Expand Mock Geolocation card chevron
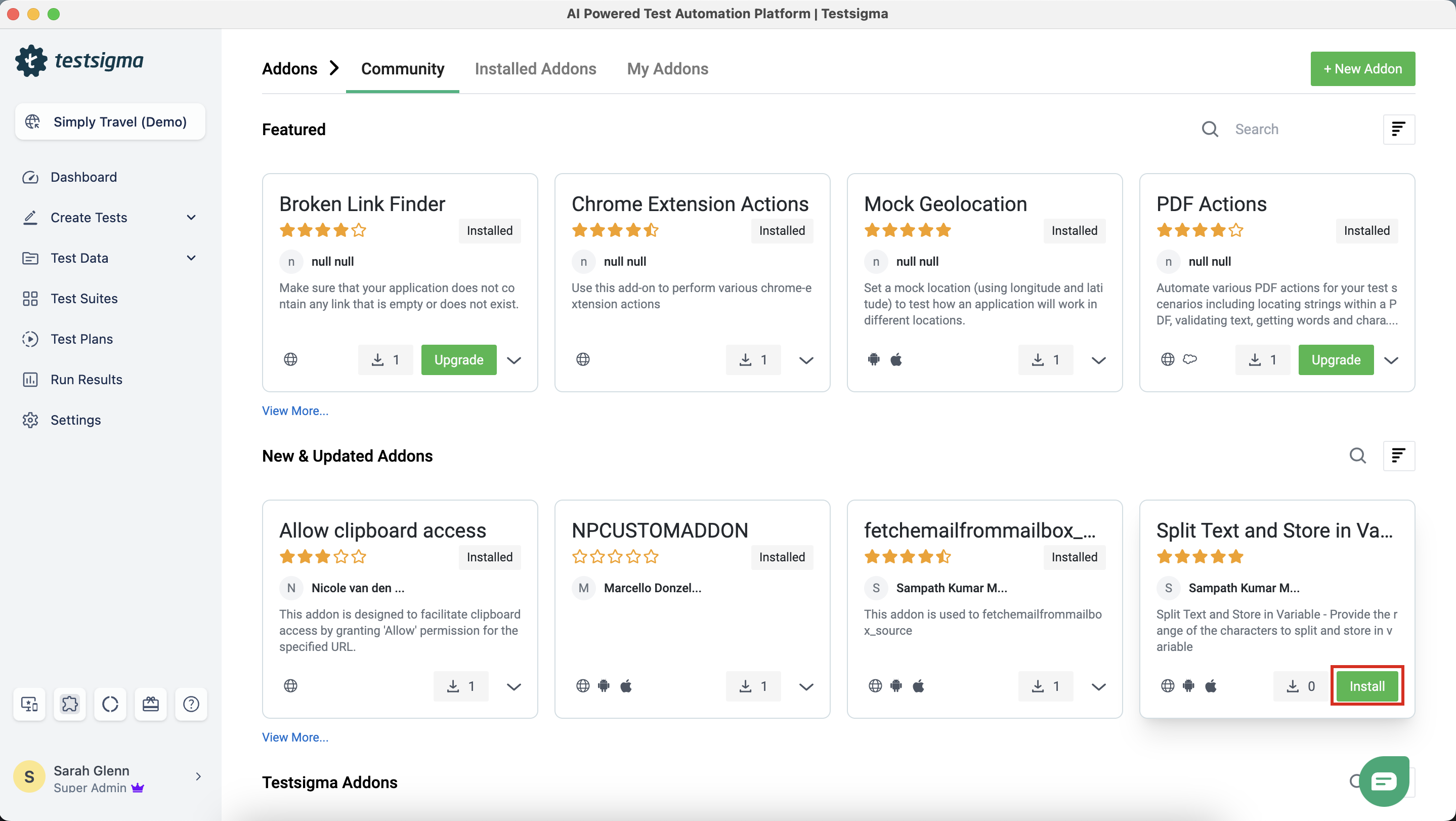This screenshot has width=1456, height=821. pyautogui.click(x=1098, y=360)
